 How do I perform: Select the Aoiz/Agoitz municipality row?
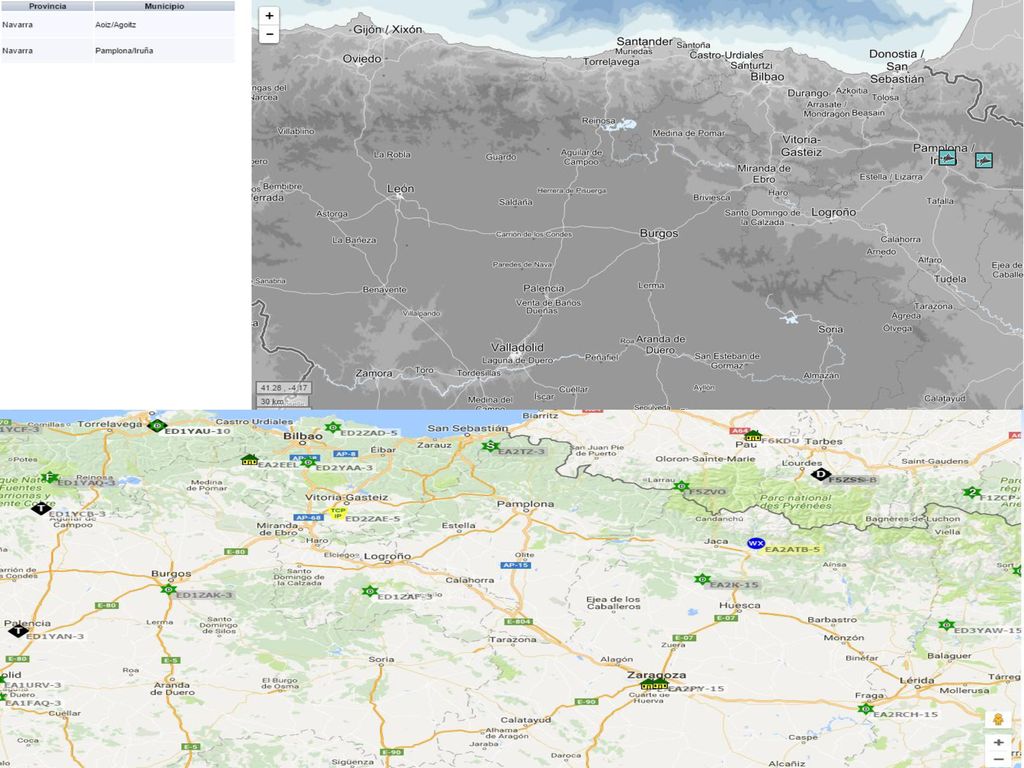118,25
